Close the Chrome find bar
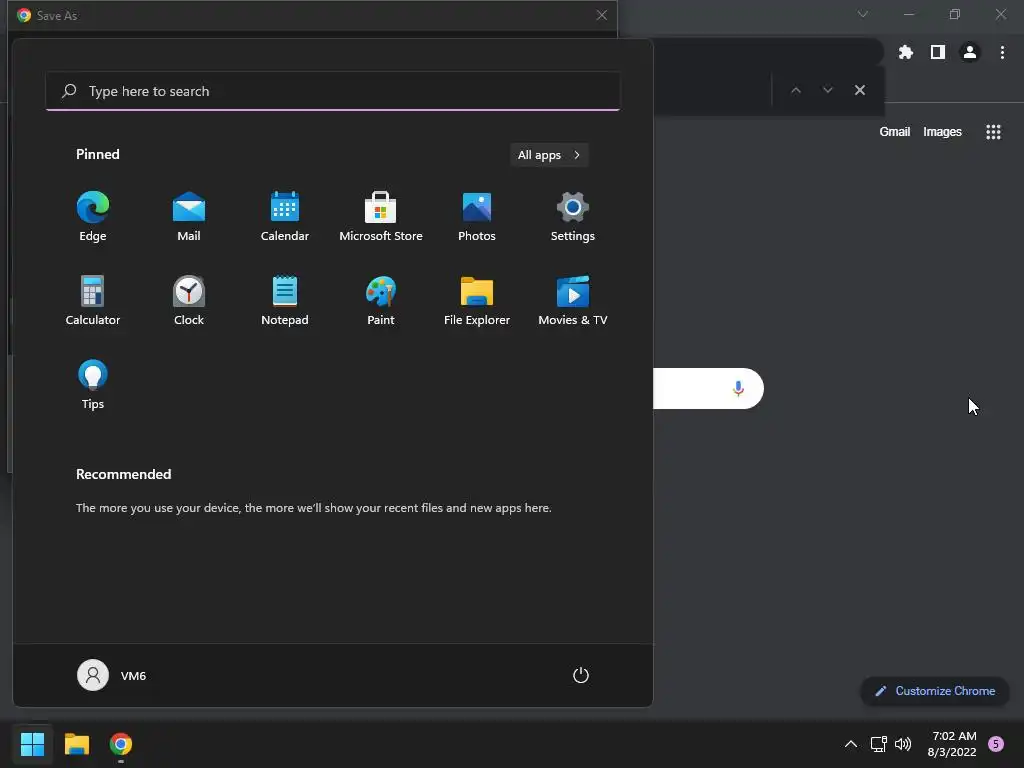Viewport: 1024px width, 768px height. point(859,90)
